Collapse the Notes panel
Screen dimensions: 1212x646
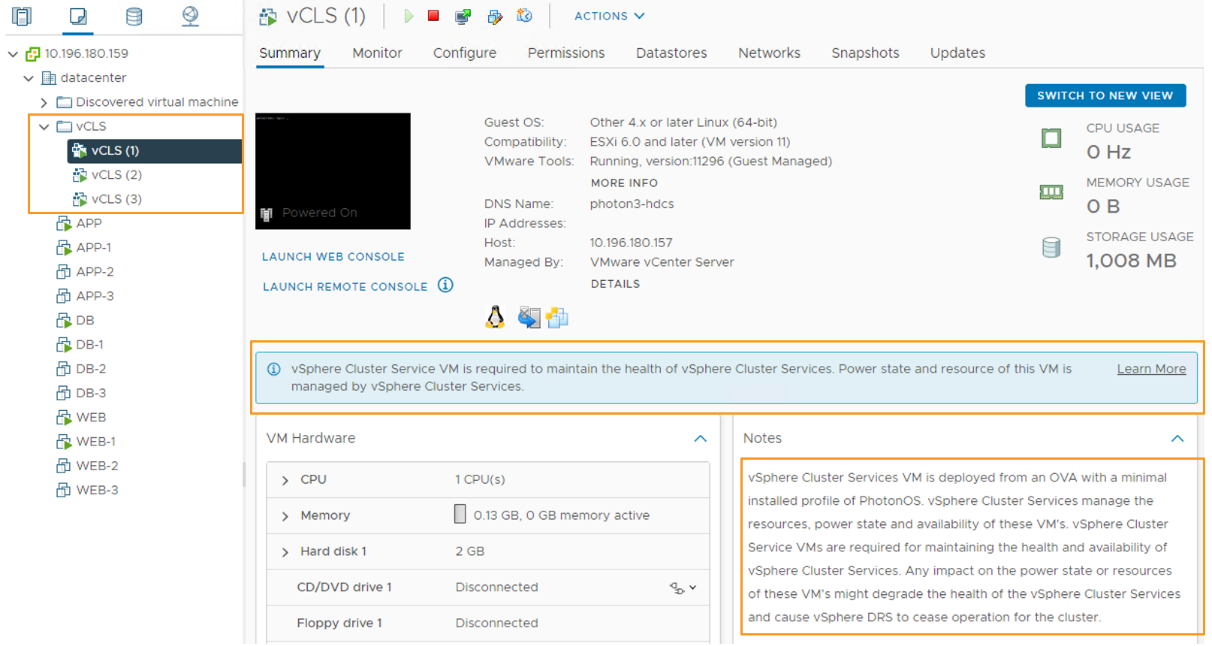(x=1177, y=438)
